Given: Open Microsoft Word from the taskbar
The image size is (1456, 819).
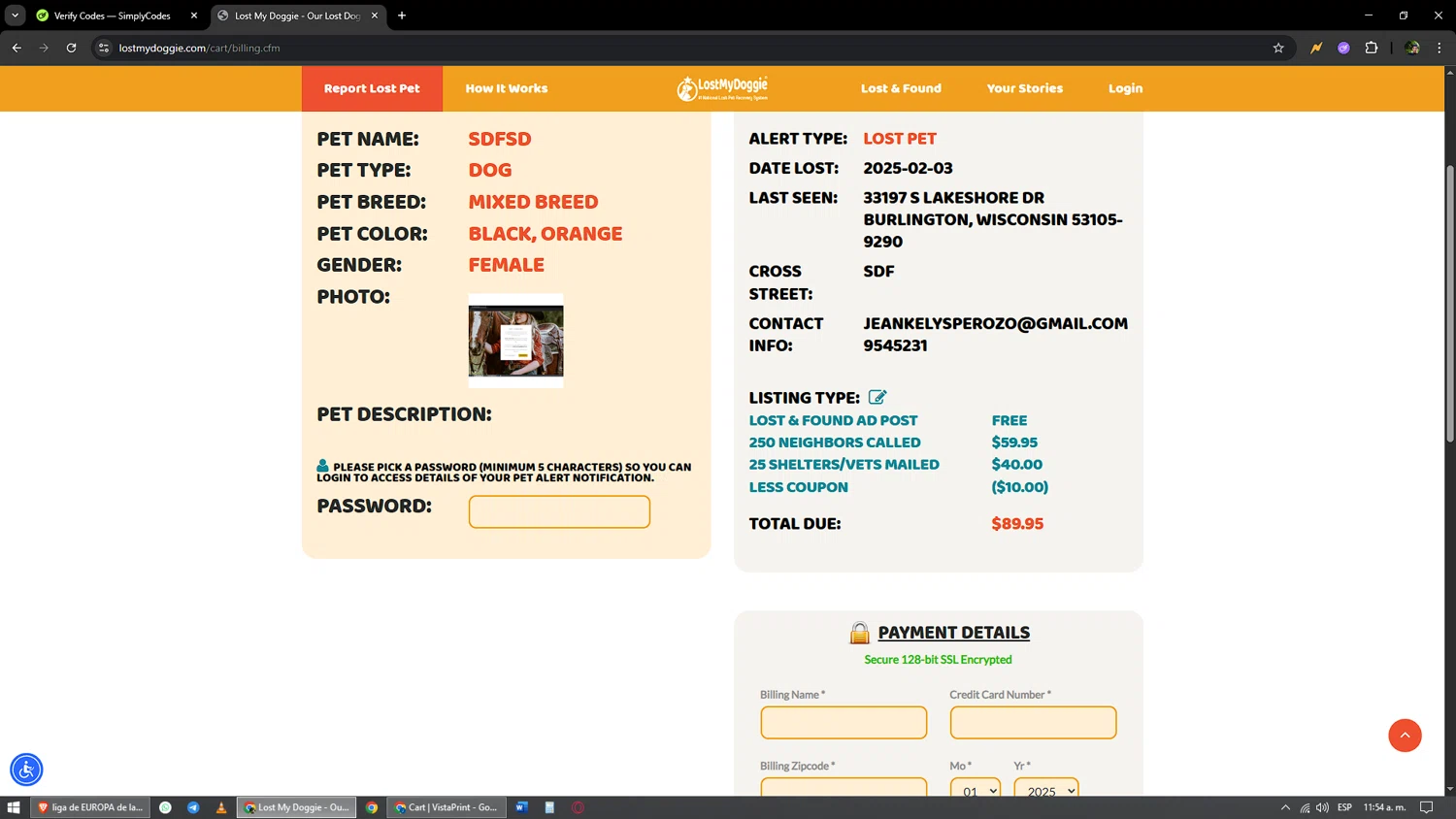Looking at the screenshot, I should pos(521,807).
